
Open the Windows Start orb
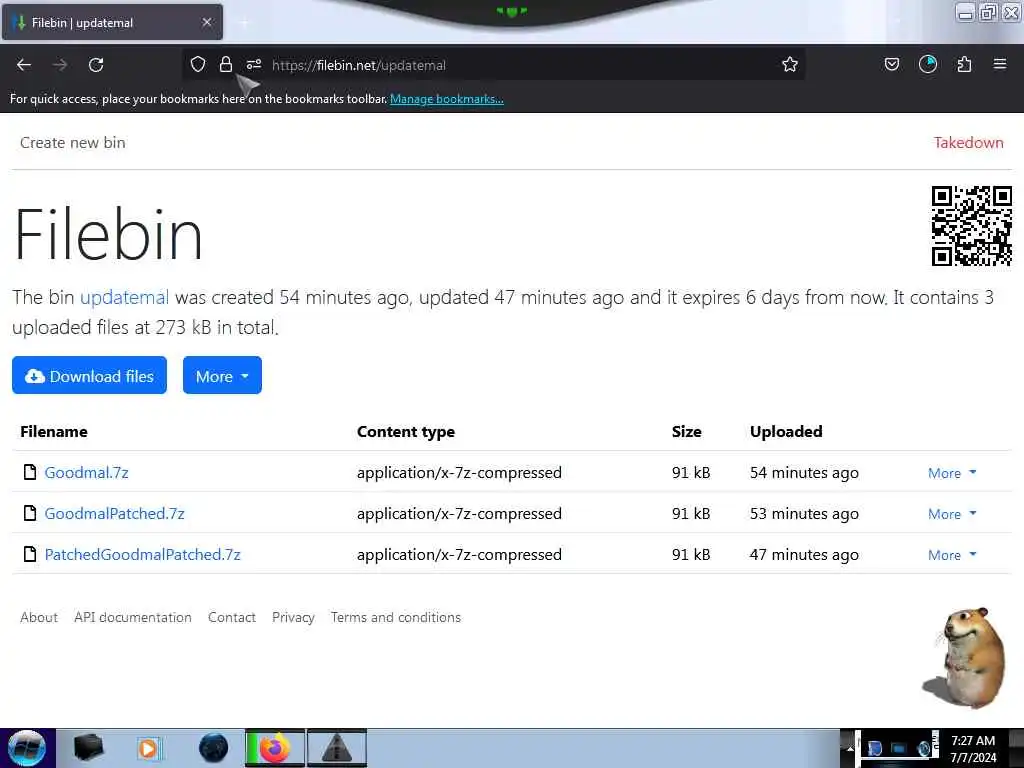(x=27, y=748)
